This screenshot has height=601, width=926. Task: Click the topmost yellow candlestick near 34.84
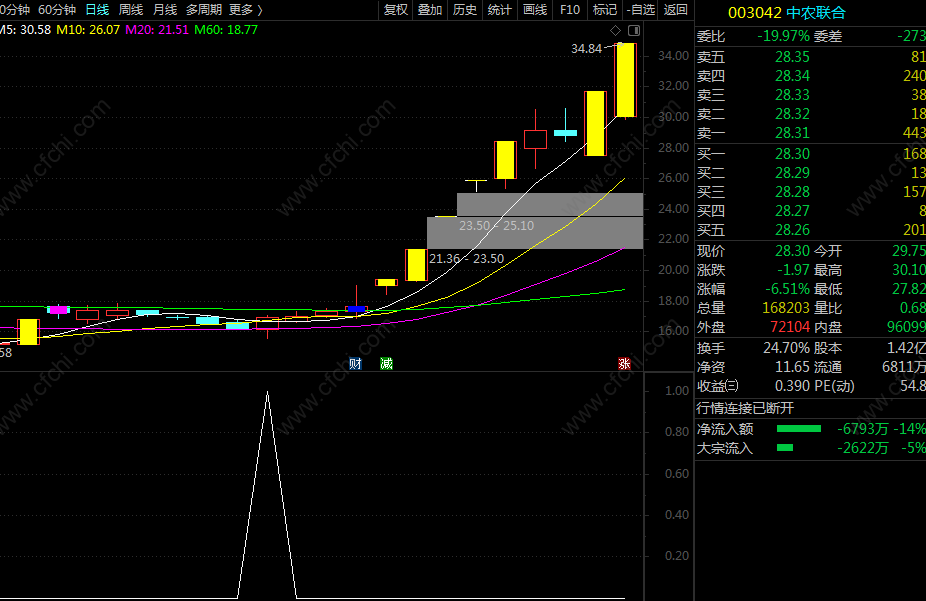pyautogui.click(x=625, y=80)
